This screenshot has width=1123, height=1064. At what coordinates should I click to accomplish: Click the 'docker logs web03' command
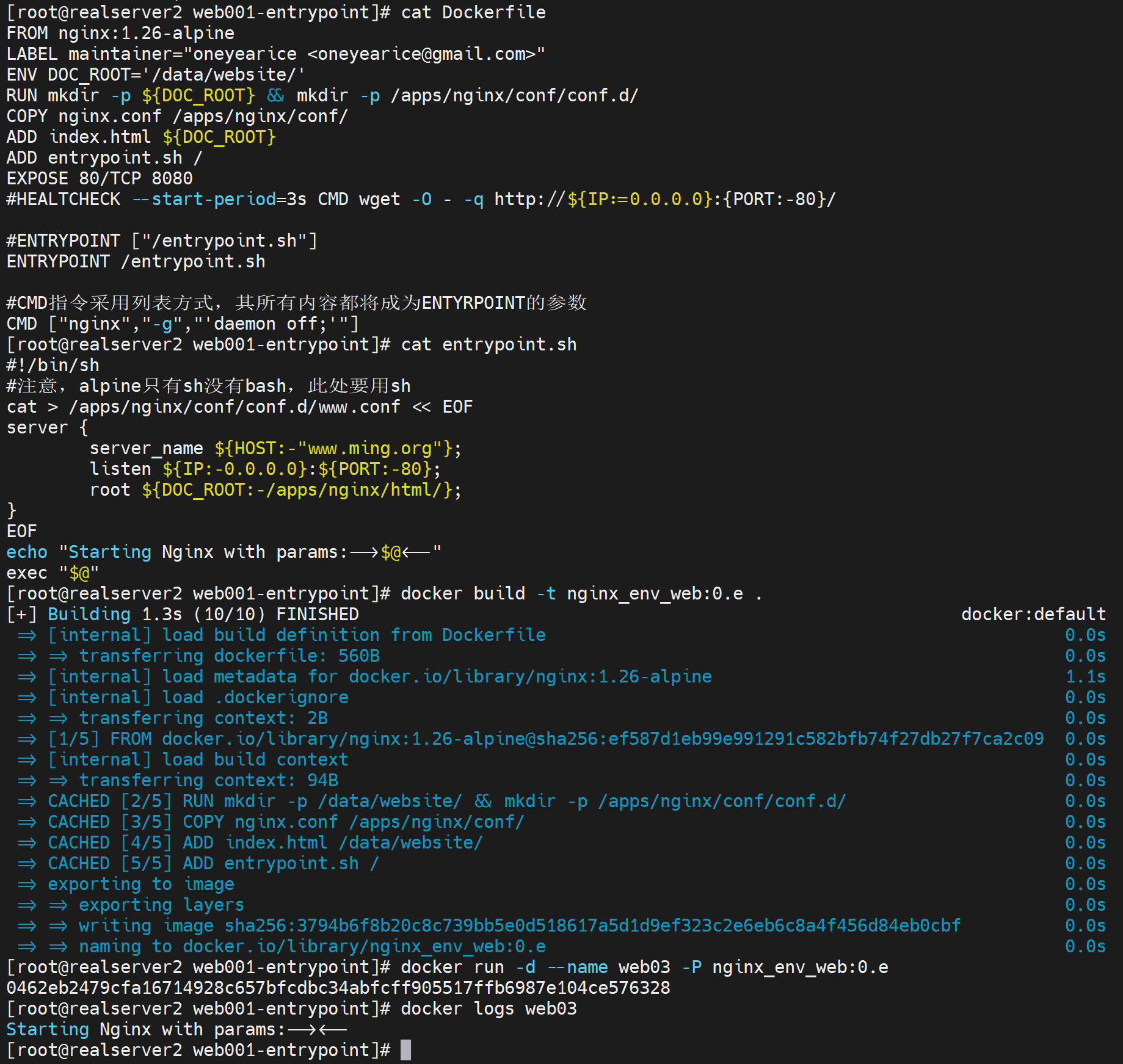point(489,1008)
